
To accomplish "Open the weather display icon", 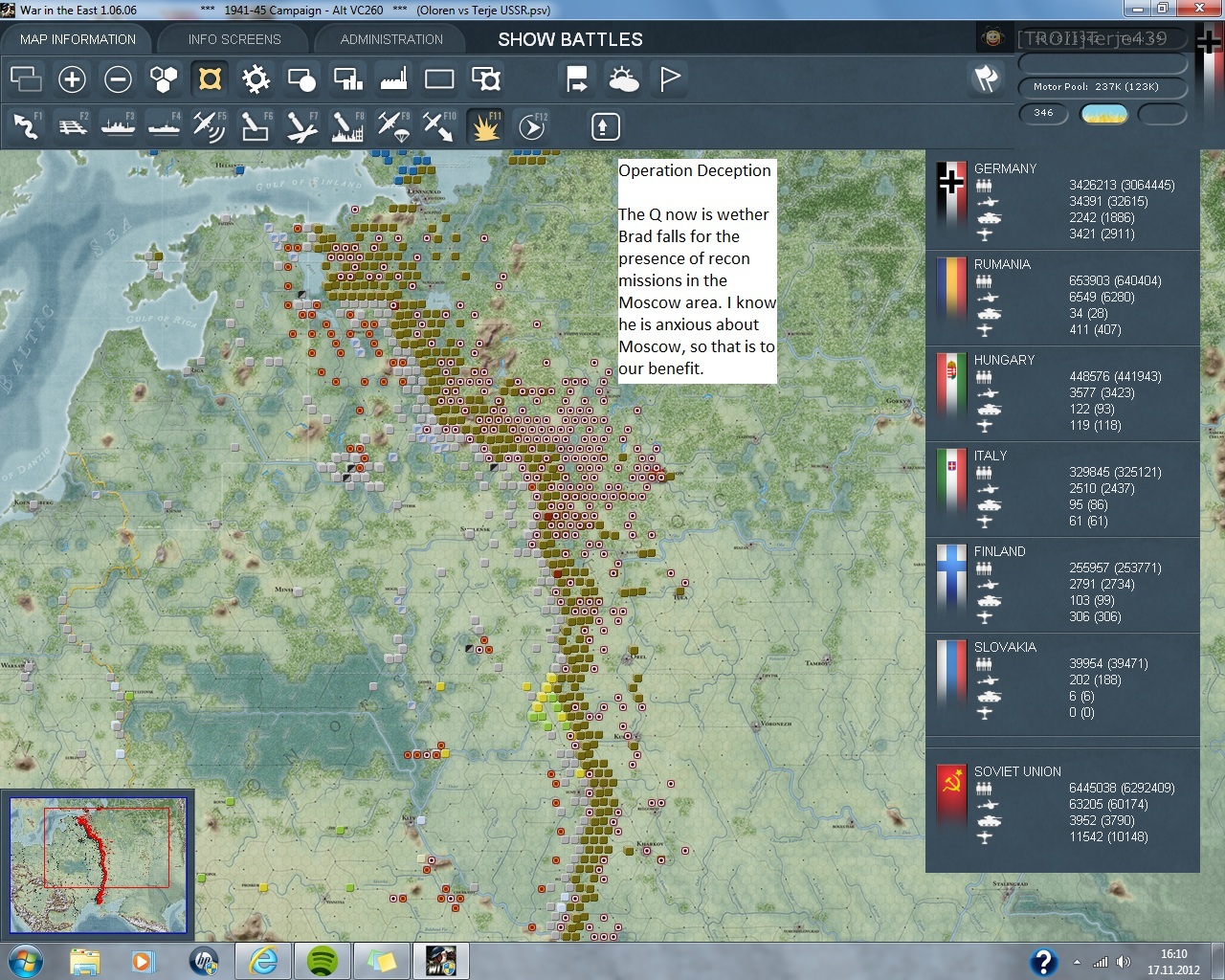I will coord(624,78).
